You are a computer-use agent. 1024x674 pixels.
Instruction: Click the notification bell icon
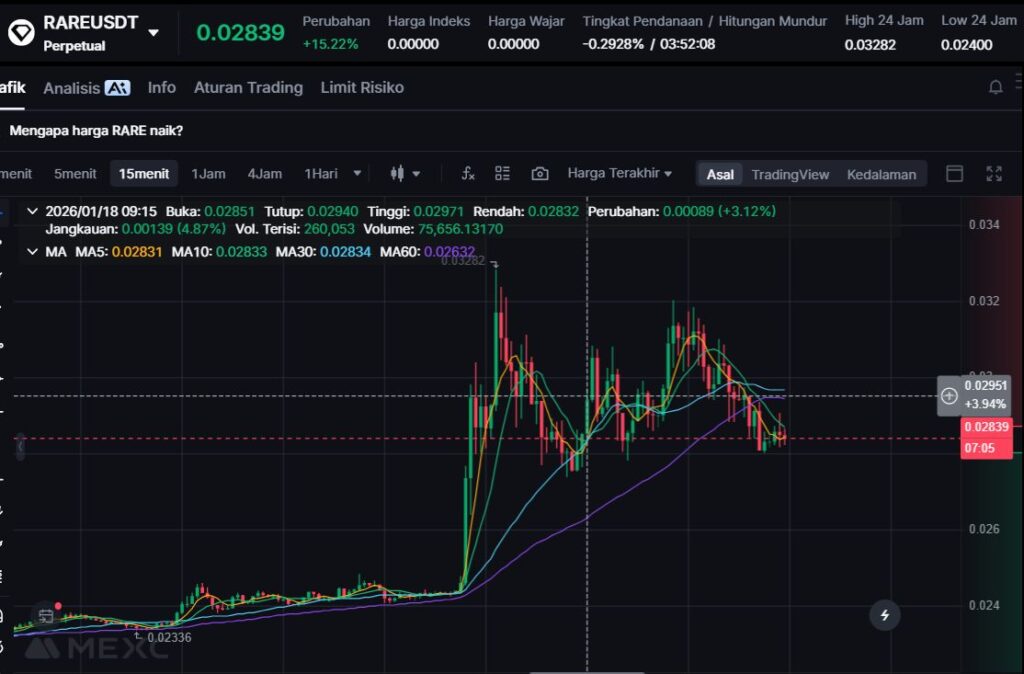coord(995,88)
